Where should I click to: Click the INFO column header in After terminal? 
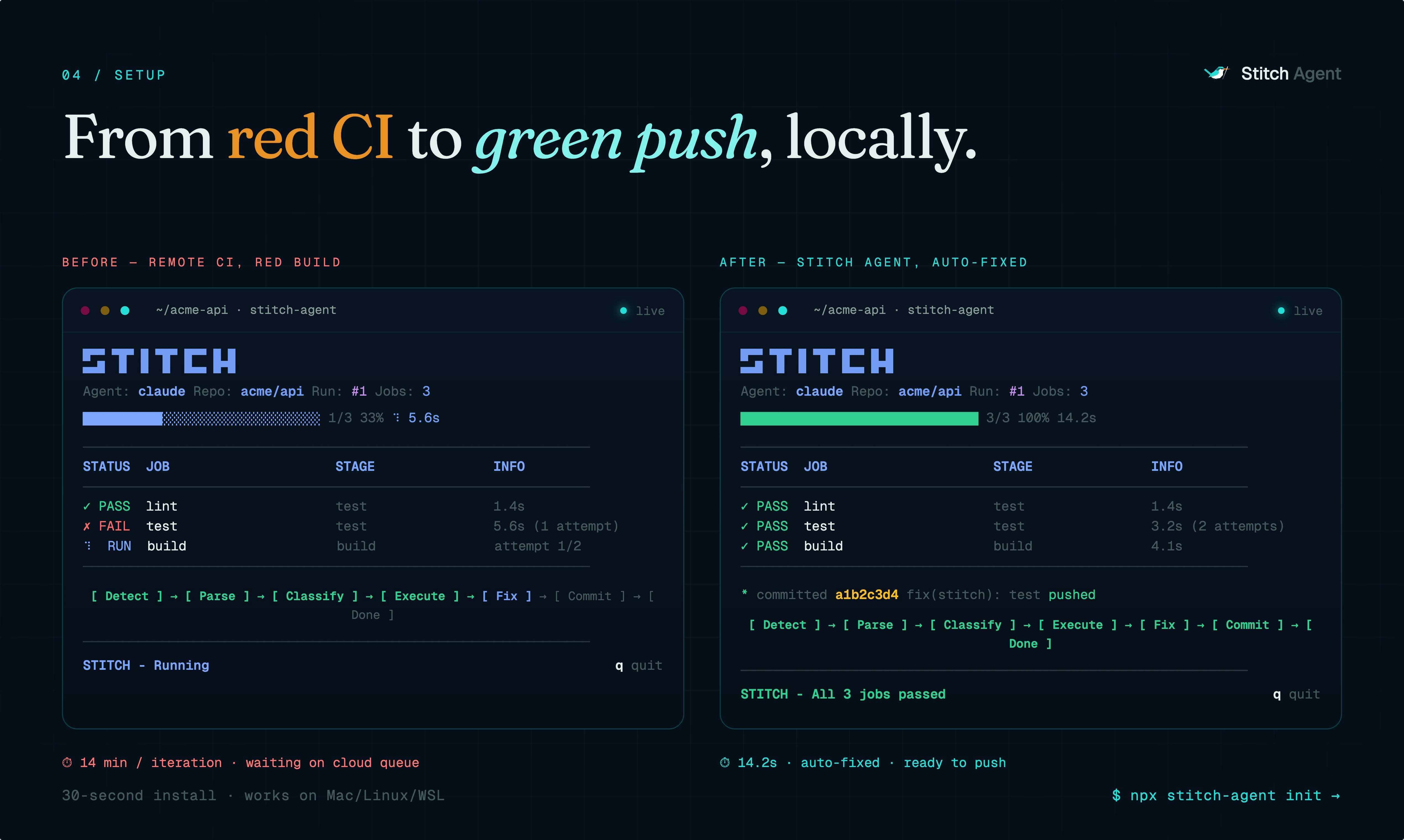[1167, 466]
